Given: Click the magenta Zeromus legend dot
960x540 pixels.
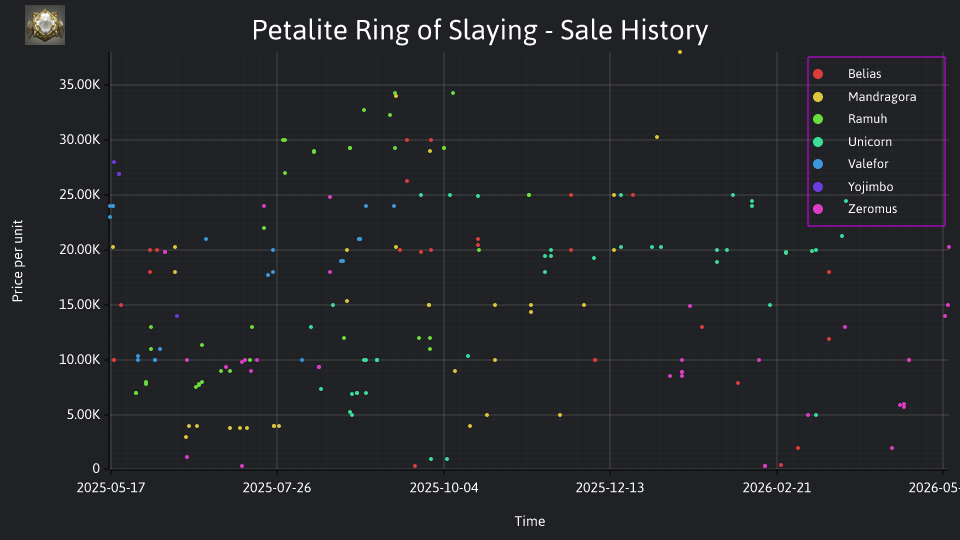Looking at the screenshot, I should 818,209.
